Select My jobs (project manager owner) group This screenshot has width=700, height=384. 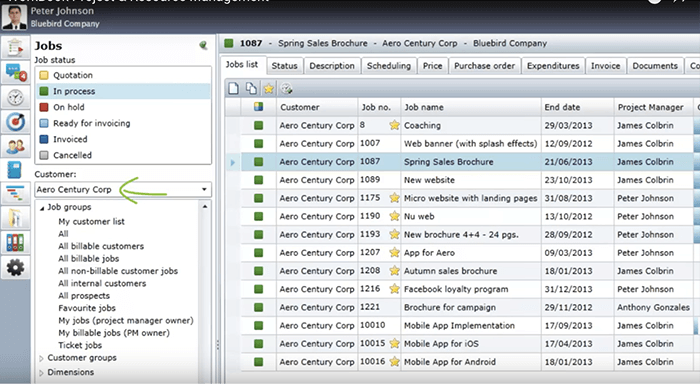pyautogui.click(x=126, y=321)
